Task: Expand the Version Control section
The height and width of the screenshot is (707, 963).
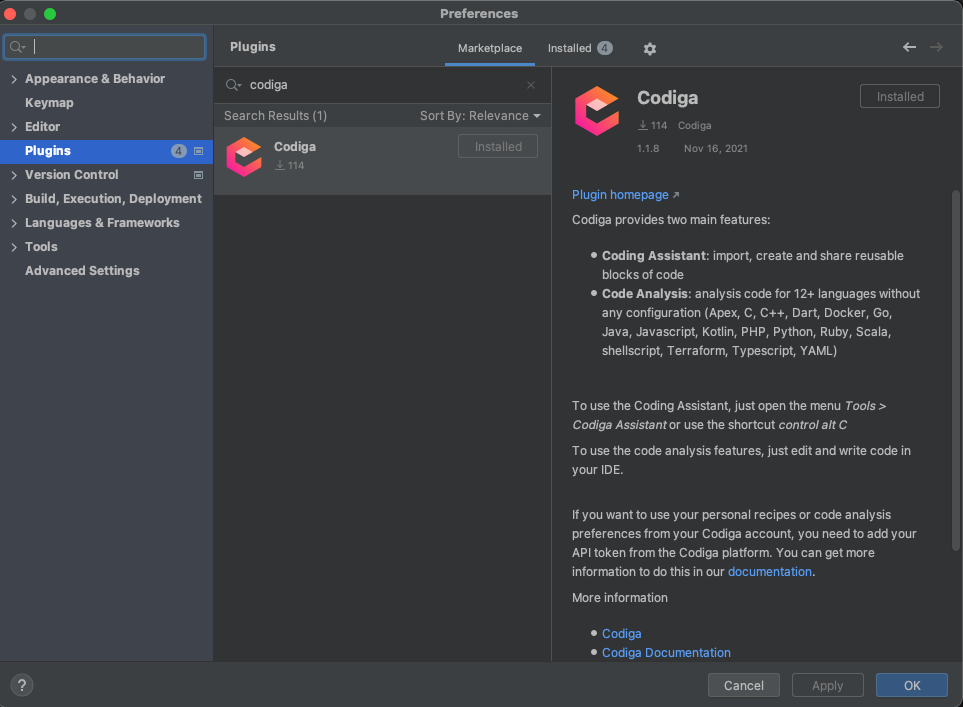Action: tap(14, 175)
